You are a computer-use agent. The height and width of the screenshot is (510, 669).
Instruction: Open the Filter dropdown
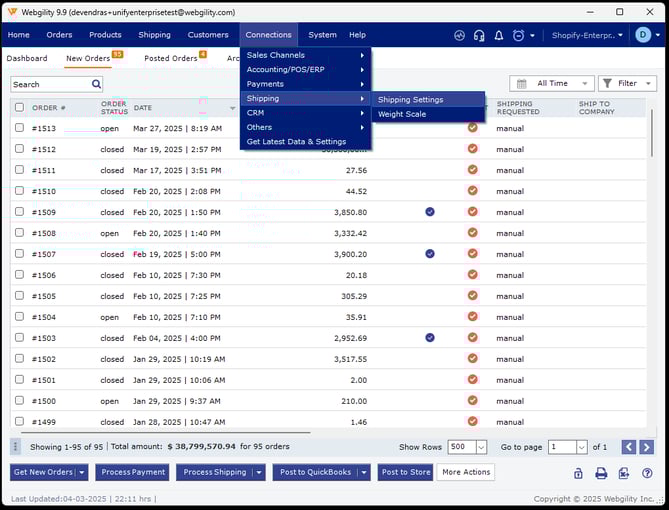(x=627, y=84)
